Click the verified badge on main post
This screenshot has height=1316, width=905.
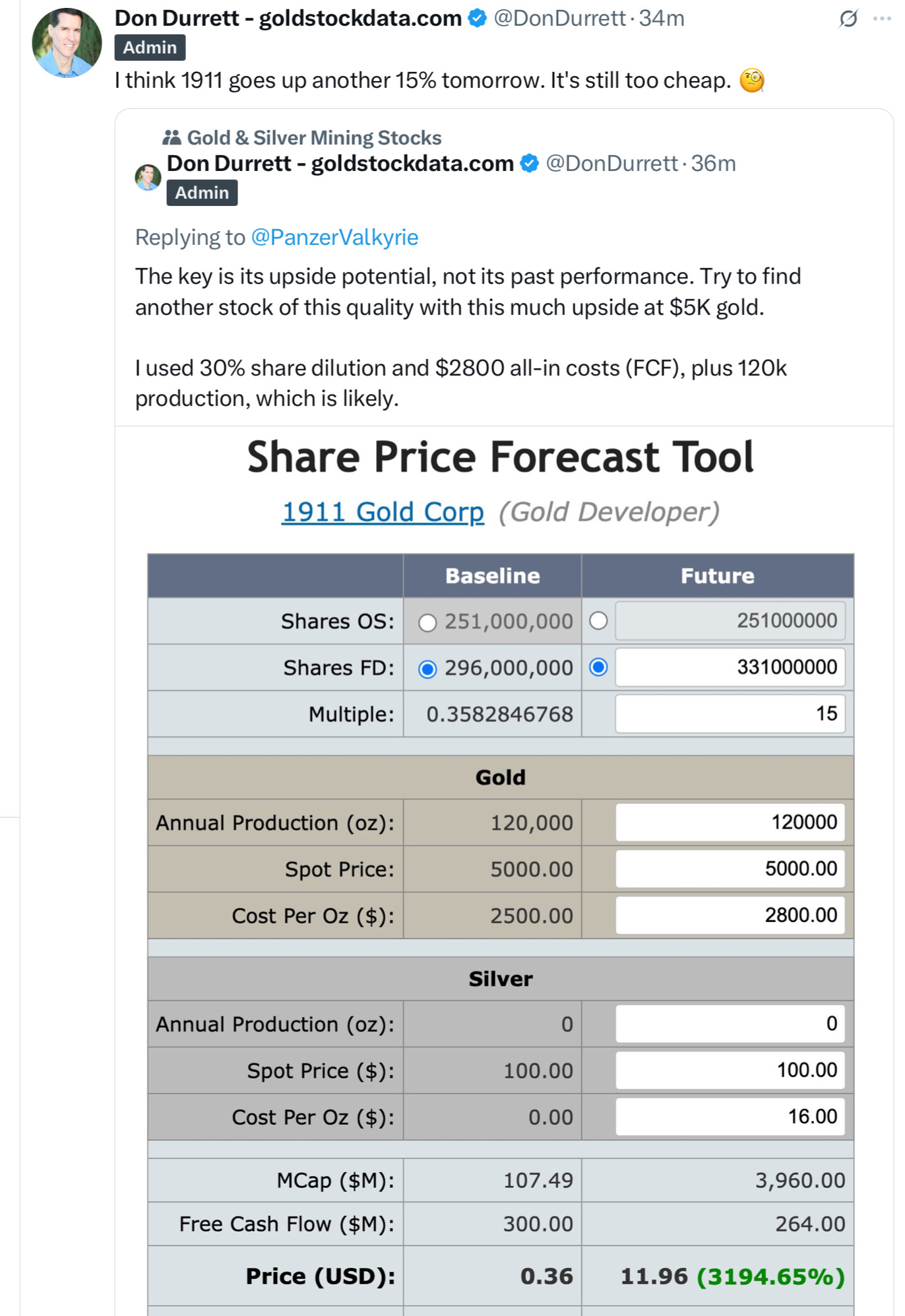click(x=478, y=18)
